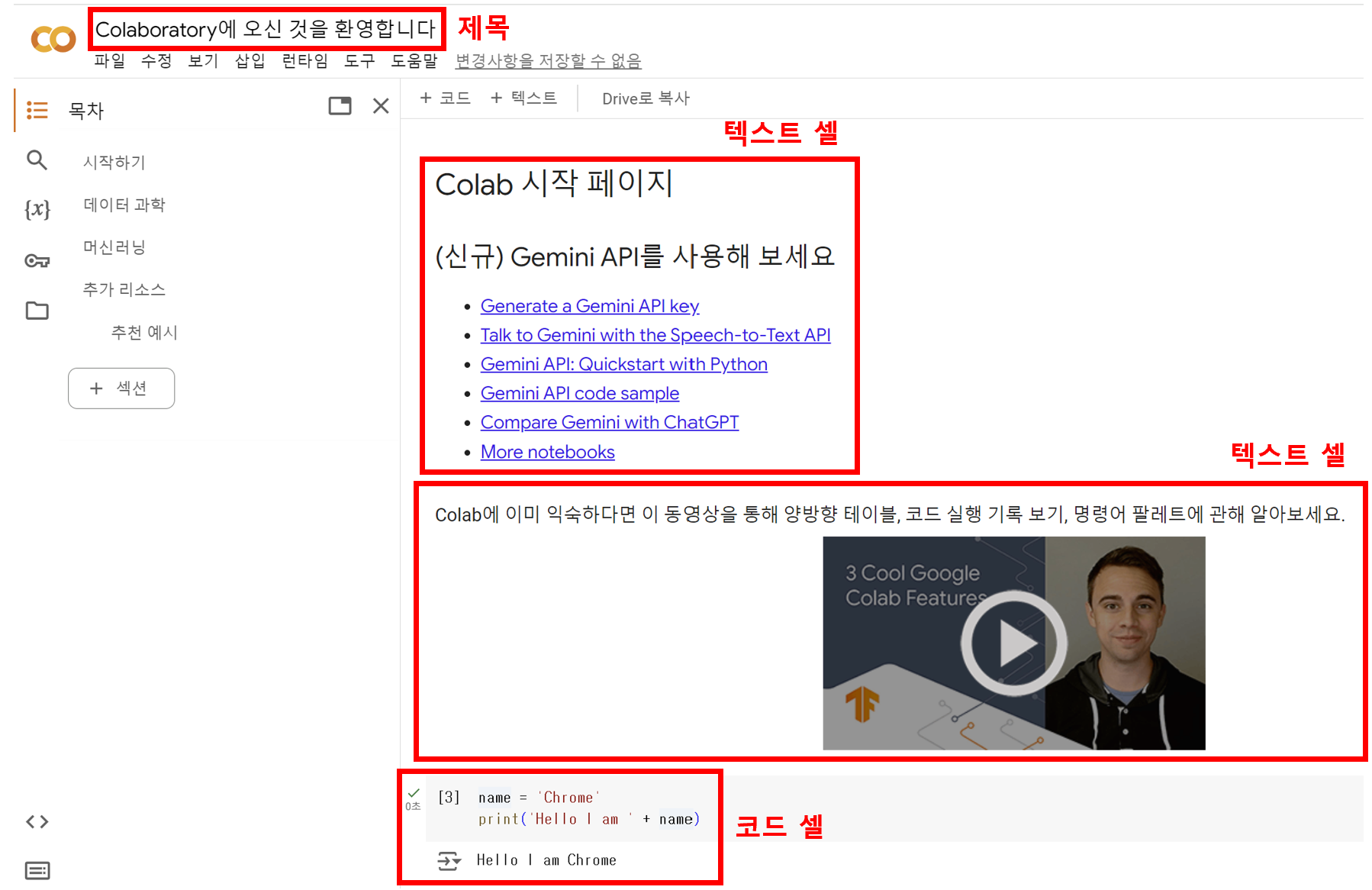Add a text cell with + 텍스트
The height and width of the screenshot is (890, 1372).
[523, 98]
